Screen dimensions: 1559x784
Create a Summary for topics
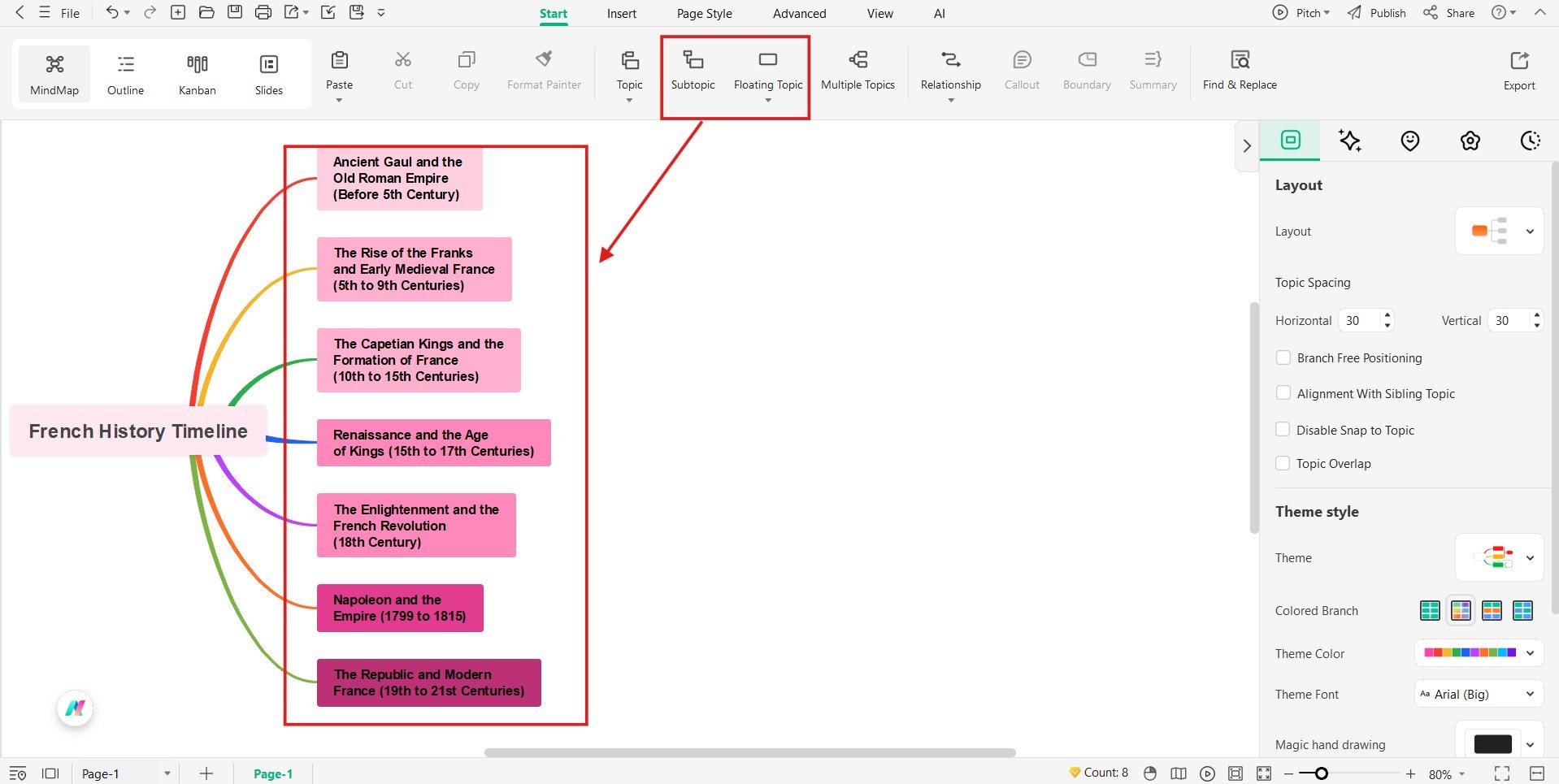[1152, 71]
